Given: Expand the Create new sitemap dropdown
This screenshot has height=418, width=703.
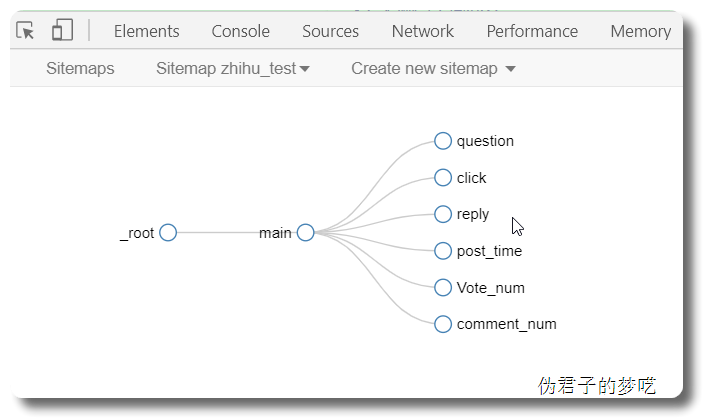Looking at the screenshot, I should tap(433, 69).
